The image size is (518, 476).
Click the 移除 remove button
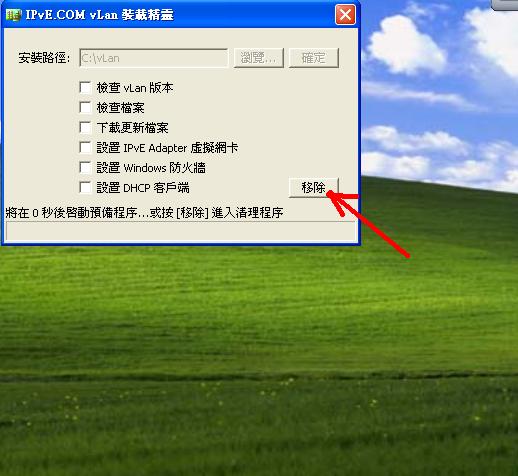314,188
